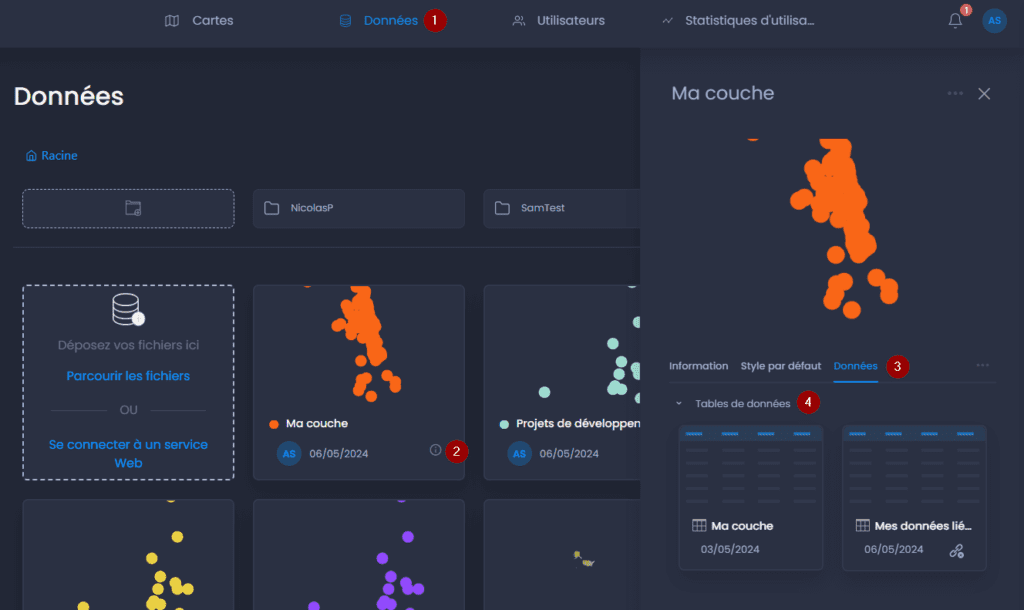Viewport: 1024px width, 610px height.
Task: Click Parcourir les fichiers link
Action: click(x=128, y=376)
